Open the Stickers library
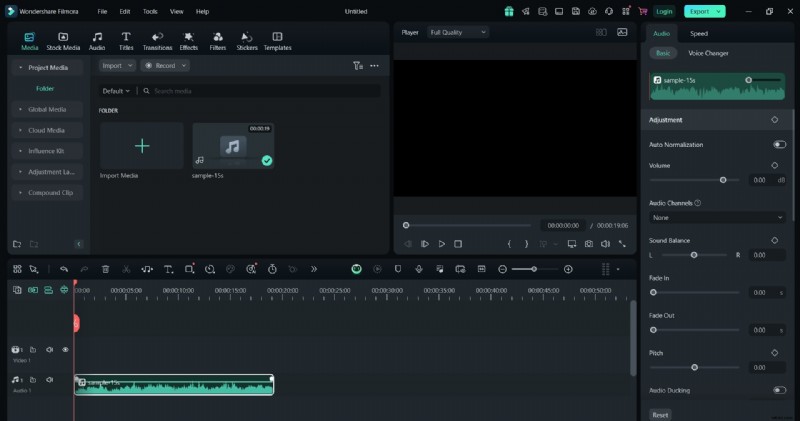This screenshot has width=800, height=421. pyautogui.click(x=247, y=41)
